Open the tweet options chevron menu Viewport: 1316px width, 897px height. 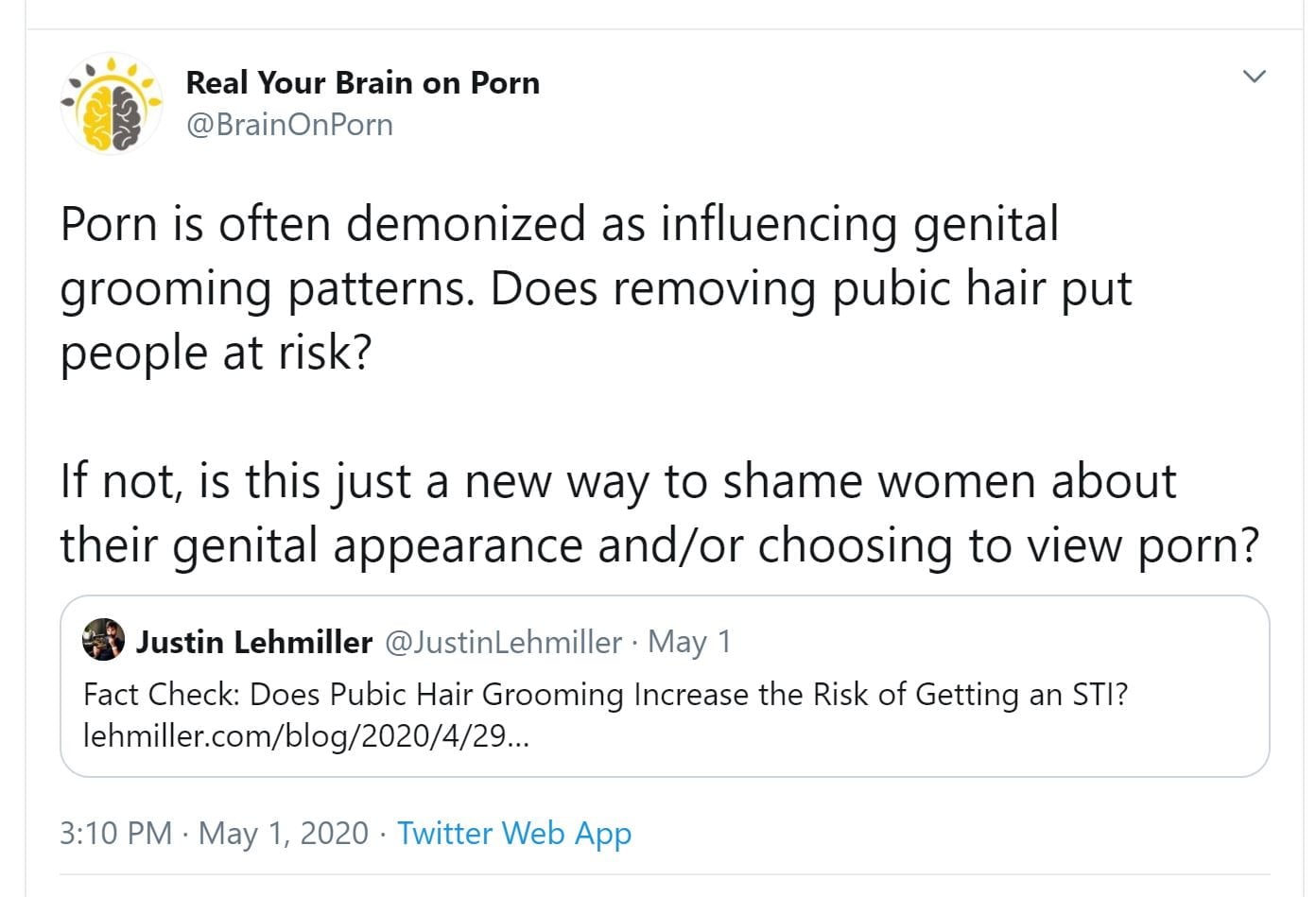tap(1254, 77)
